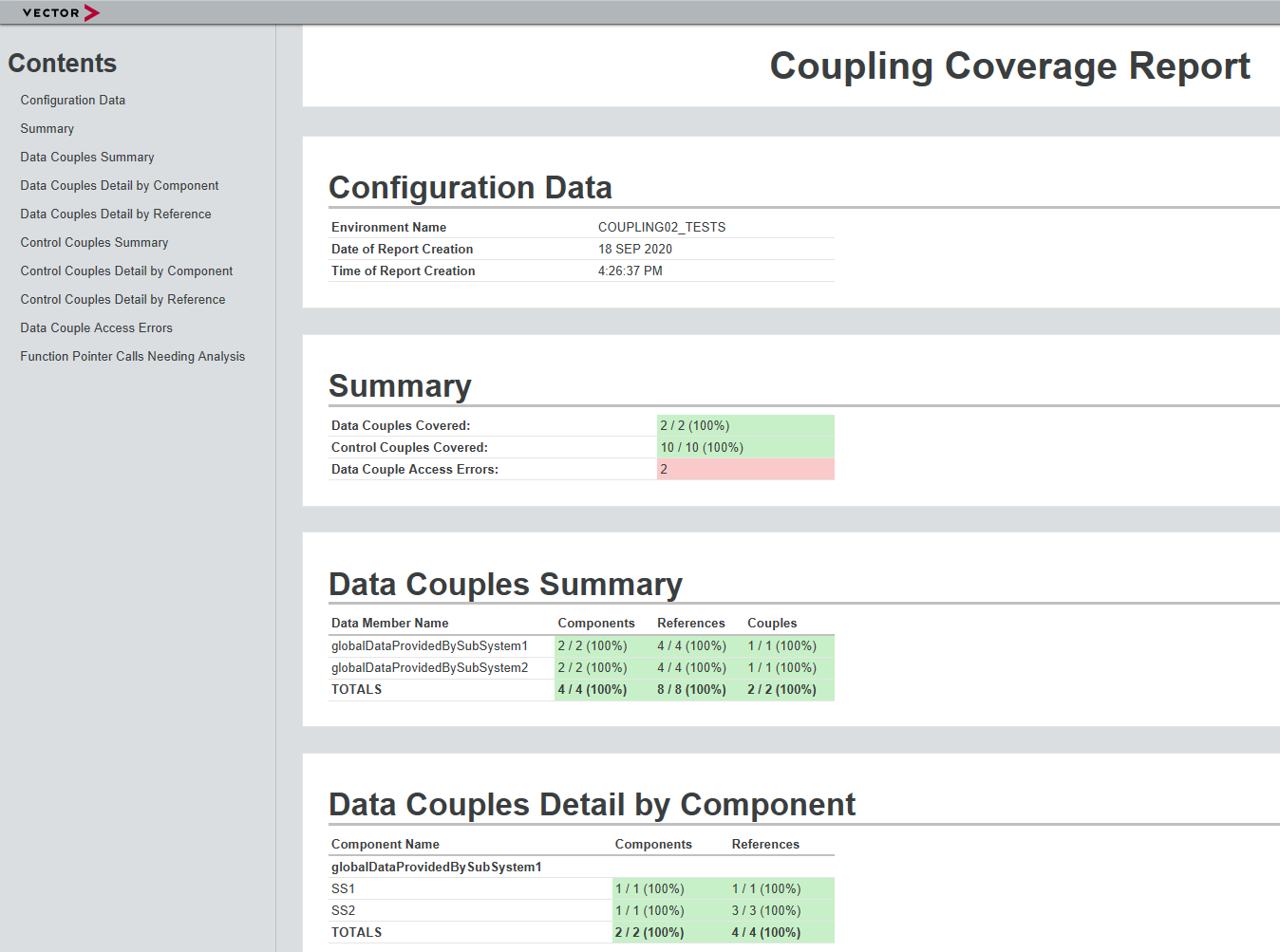Go to Data Couple Access Errors link
The width and height of the screenshot is (1280, 952).
97,327
